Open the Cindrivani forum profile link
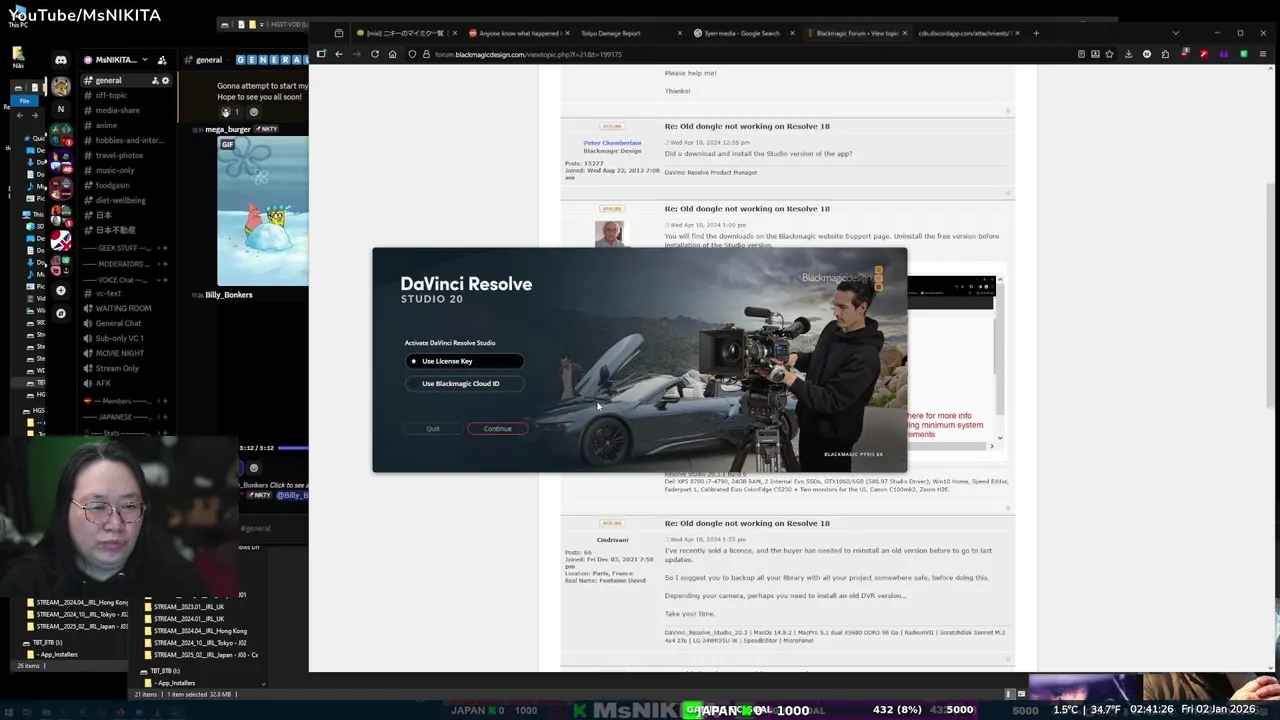This screenshot has height=720, width=1280. (612, 540)
